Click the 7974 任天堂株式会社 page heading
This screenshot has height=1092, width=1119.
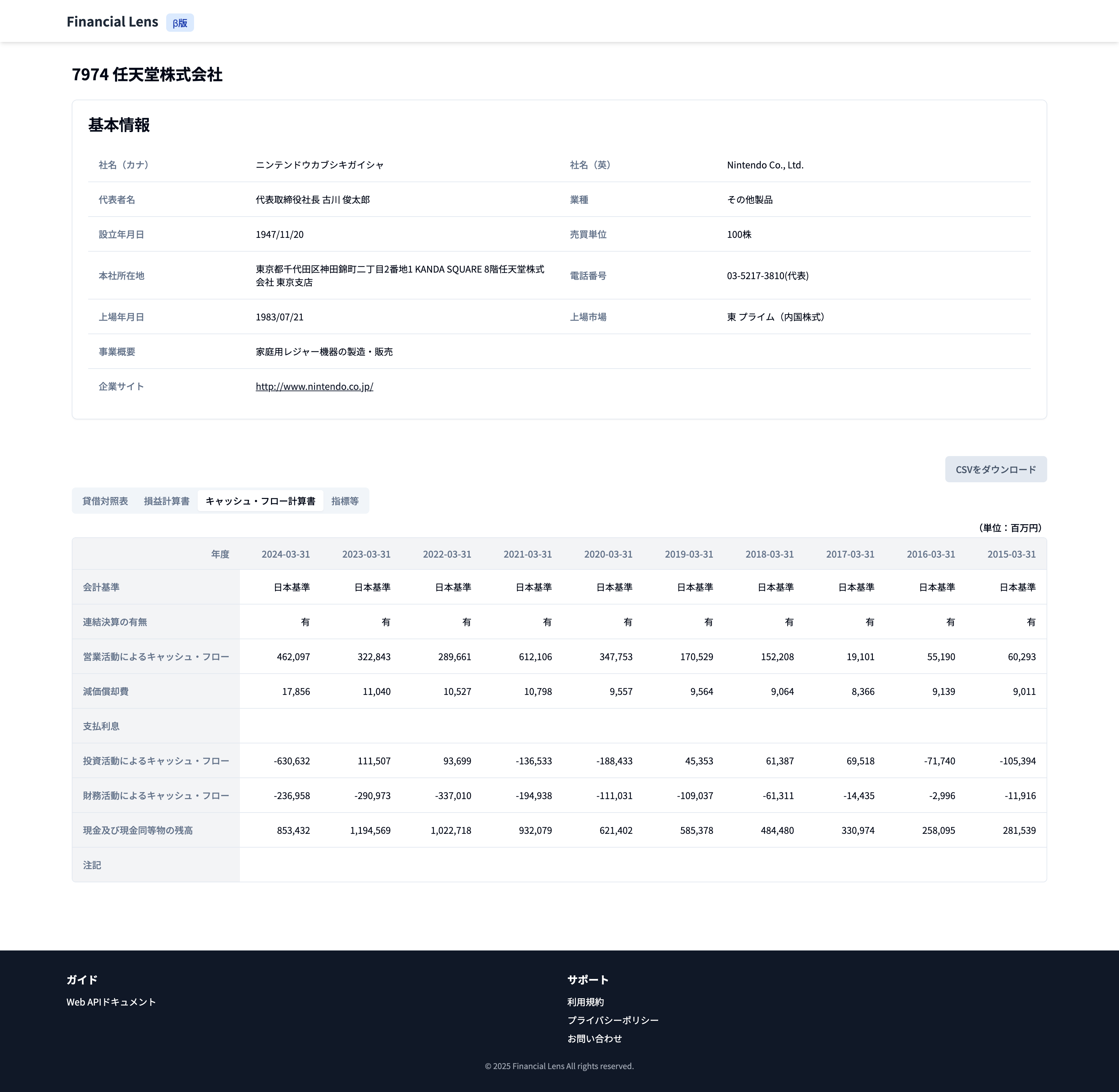click(147, 75)
